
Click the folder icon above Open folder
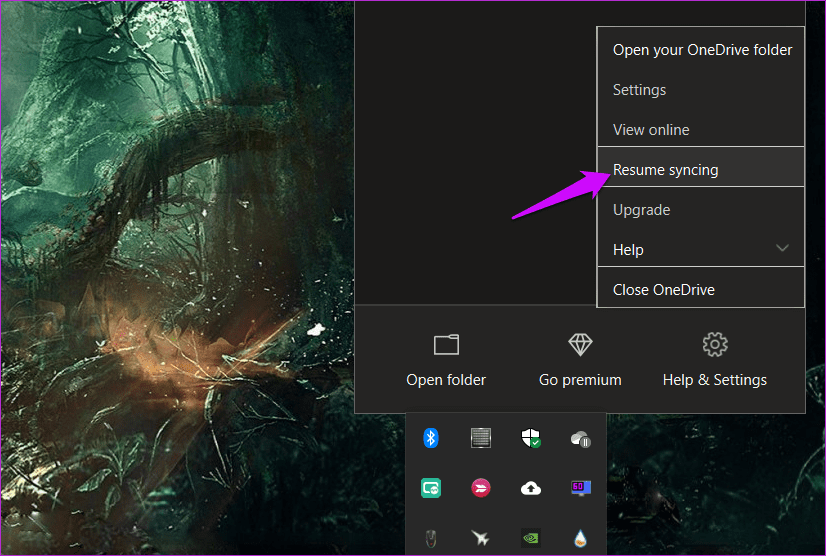446,345
